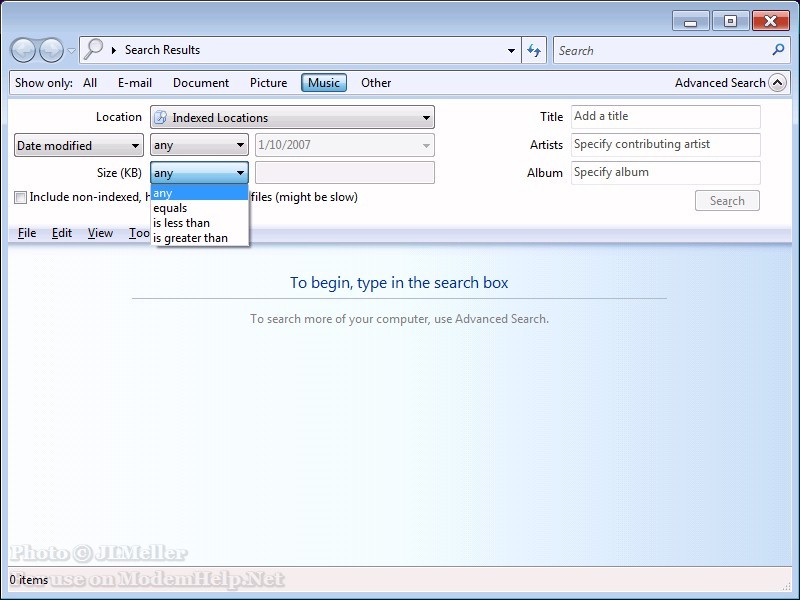Filter results to Picture
The image size is (800, 600).
click(268, 83)
